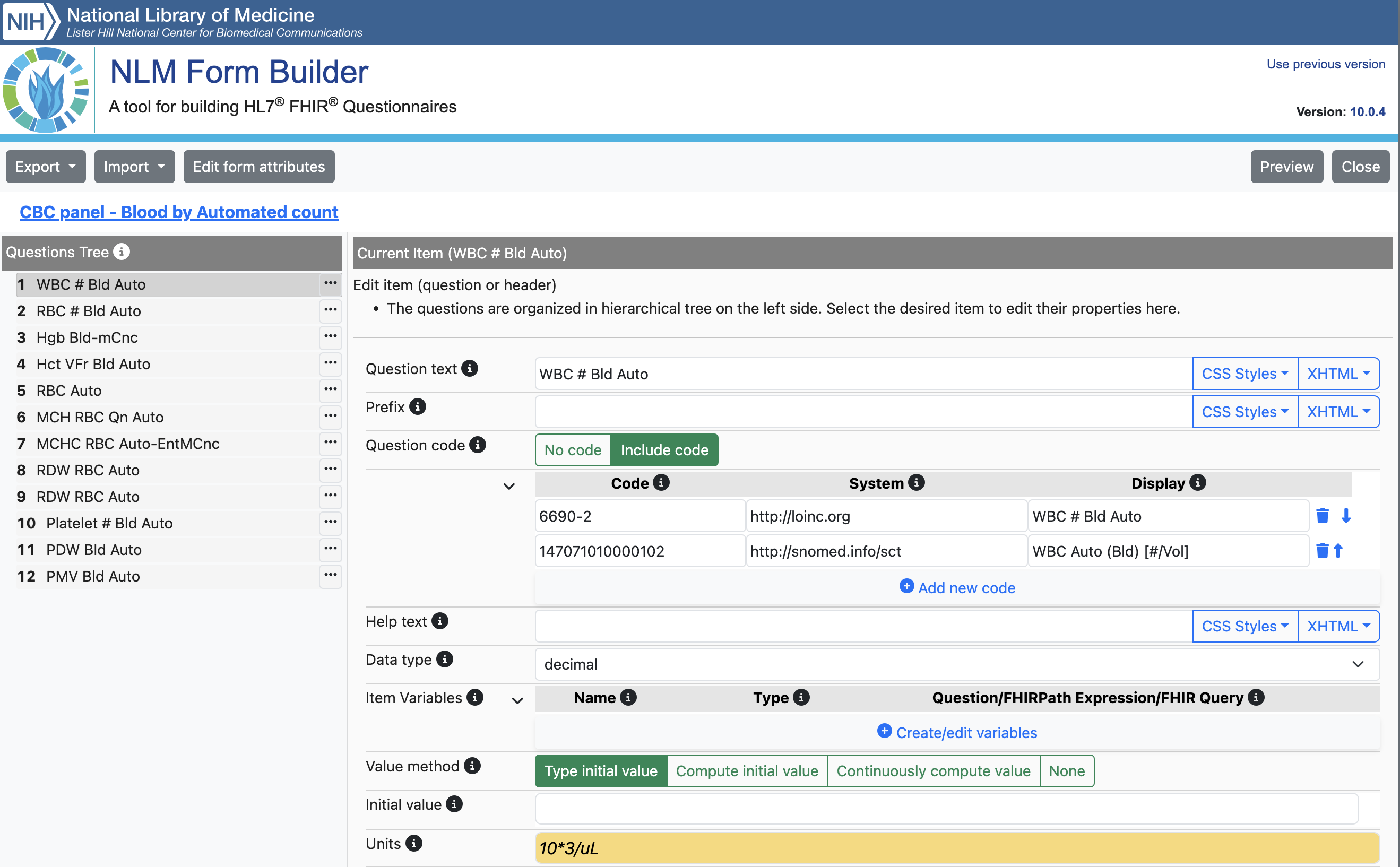Click info icon beside Data type label
1400x867 pixels.
[x=445, y=660]
